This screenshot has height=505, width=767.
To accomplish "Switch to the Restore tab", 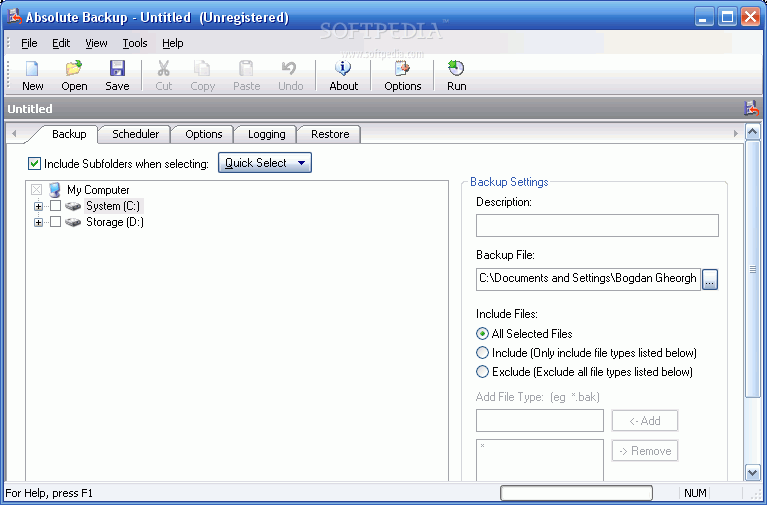I will [x=330, y=134].
